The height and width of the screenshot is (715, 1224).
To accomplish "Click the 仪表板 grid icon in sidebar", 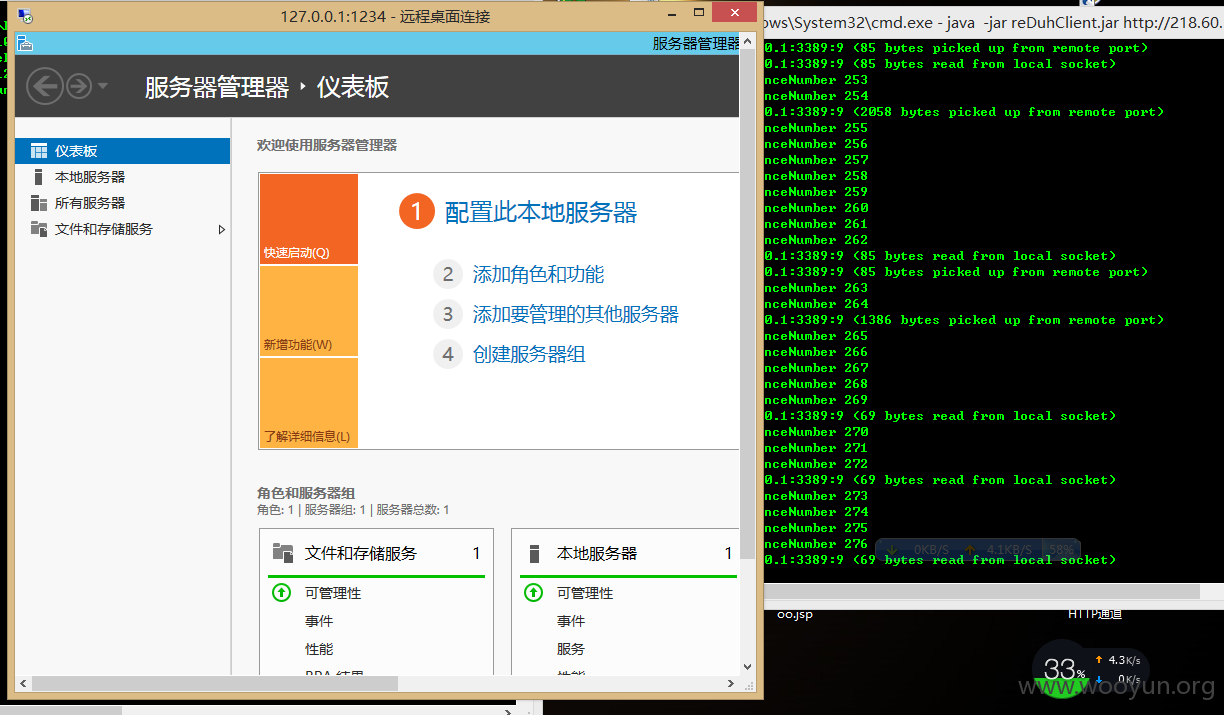I will click(39, 151).
